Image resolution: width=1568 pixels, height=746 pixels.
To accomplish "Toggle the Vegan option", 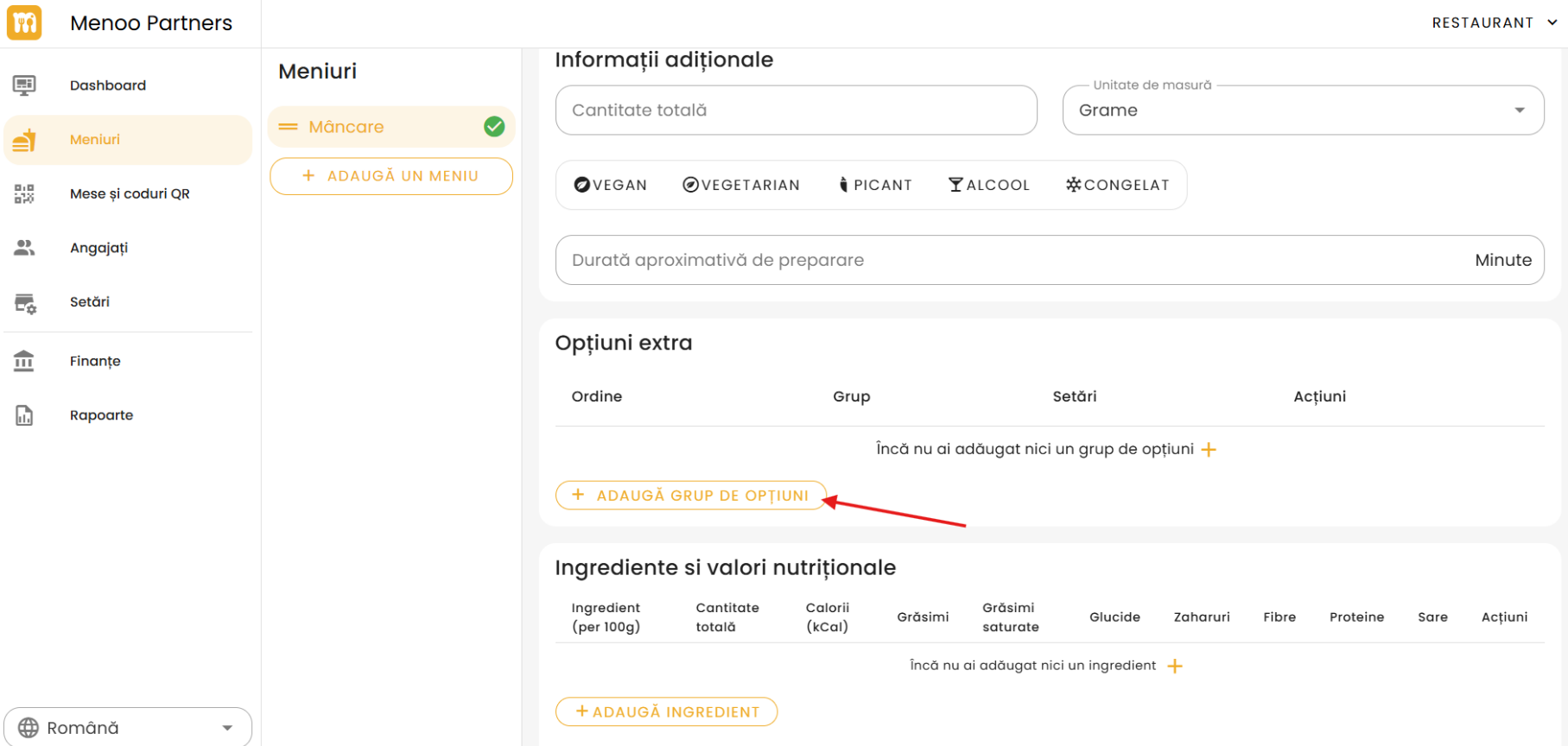I will tap(610, 185).
